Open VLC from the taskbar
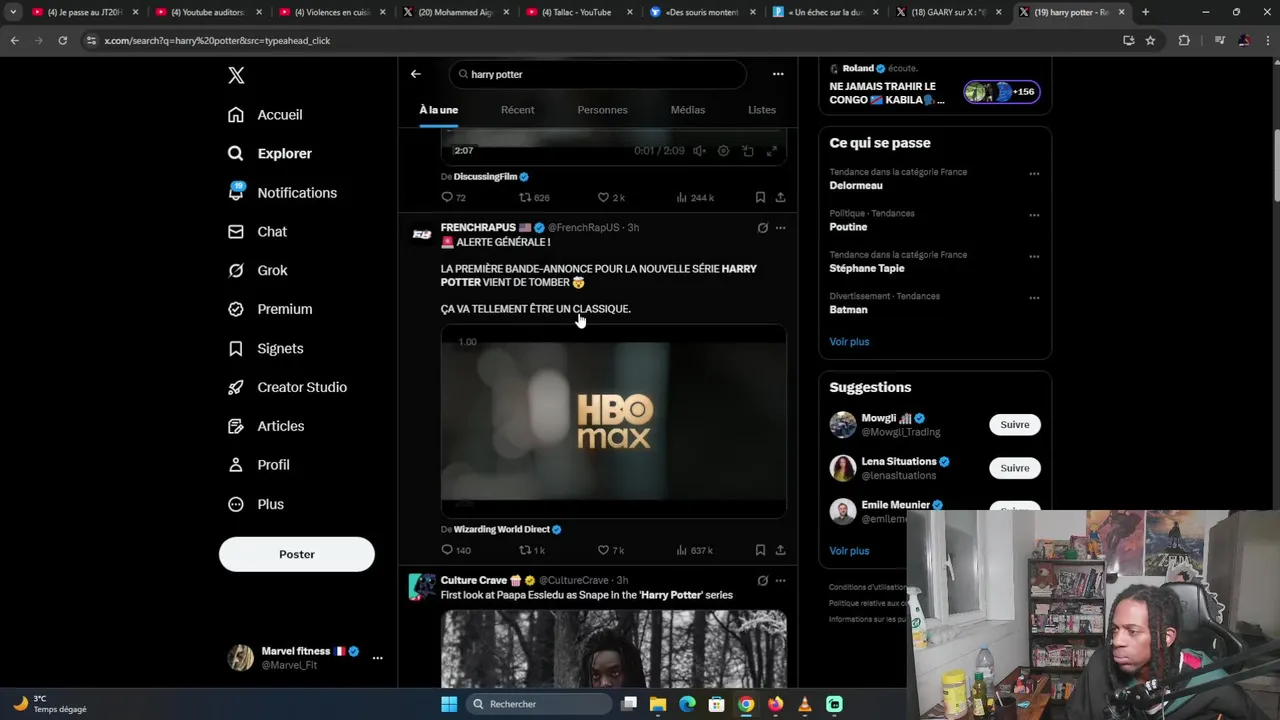The height and width of the screenshot is (720, 1280). pyautogui.click(x=805, y=704)
